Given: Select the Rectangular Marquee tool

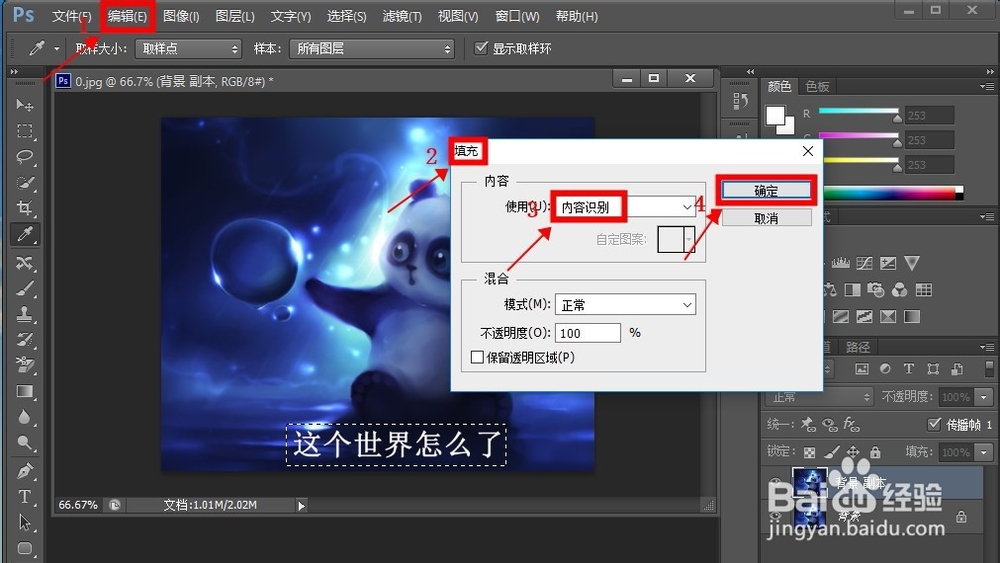Looking at the screenshot, I should 25,131.
